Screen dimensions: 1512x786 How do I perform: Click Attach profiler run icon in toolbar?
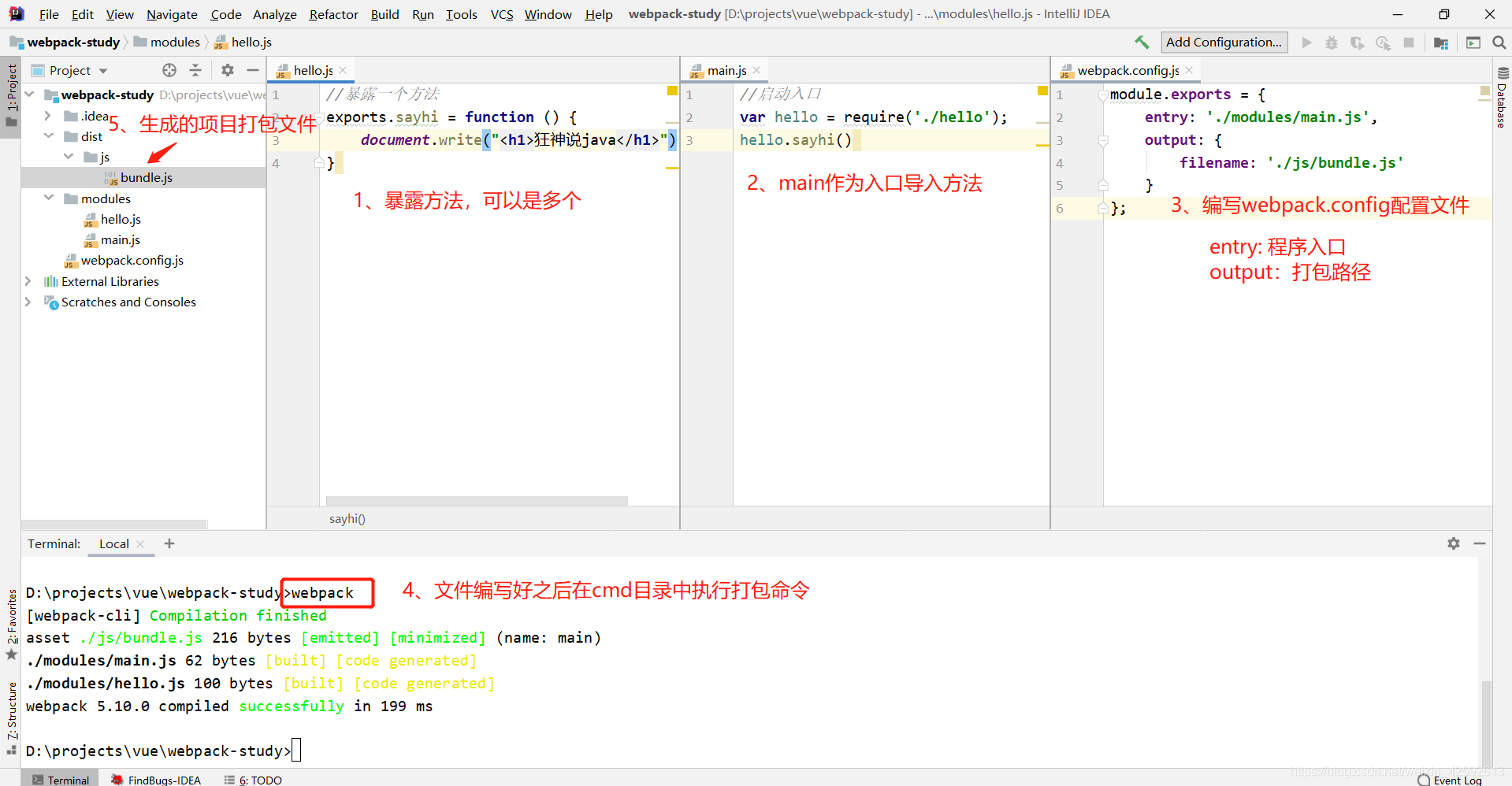click(x=1383, y=43)
